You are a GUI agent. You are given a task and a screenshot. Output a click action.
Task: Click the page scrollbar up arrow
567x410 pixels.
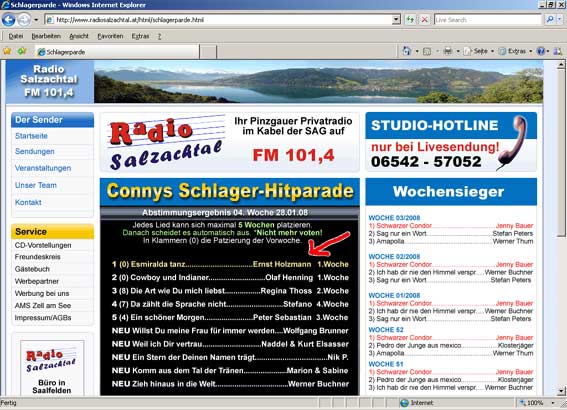click(561, 65)
